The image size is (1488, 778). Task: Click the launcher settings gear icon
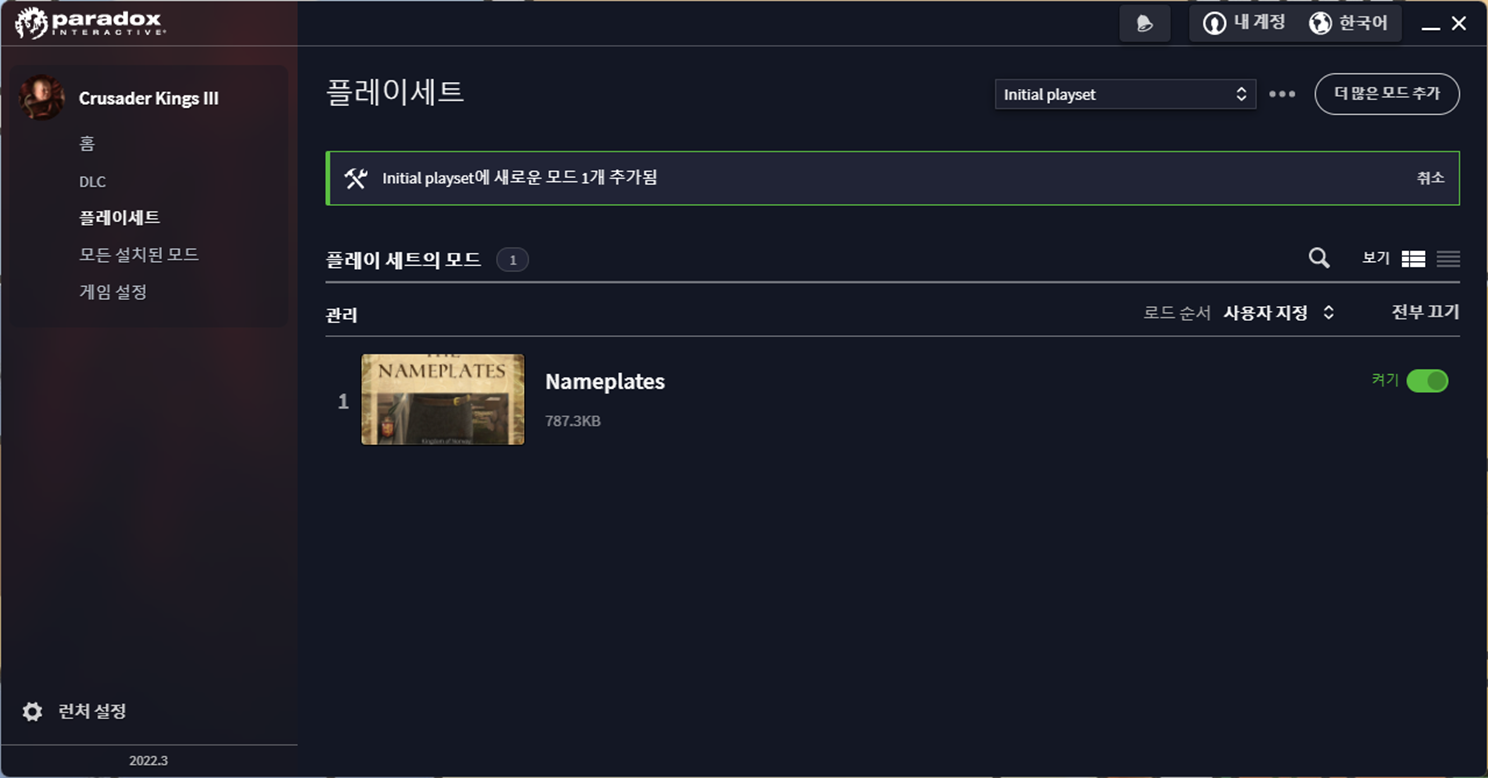(33, 711)
